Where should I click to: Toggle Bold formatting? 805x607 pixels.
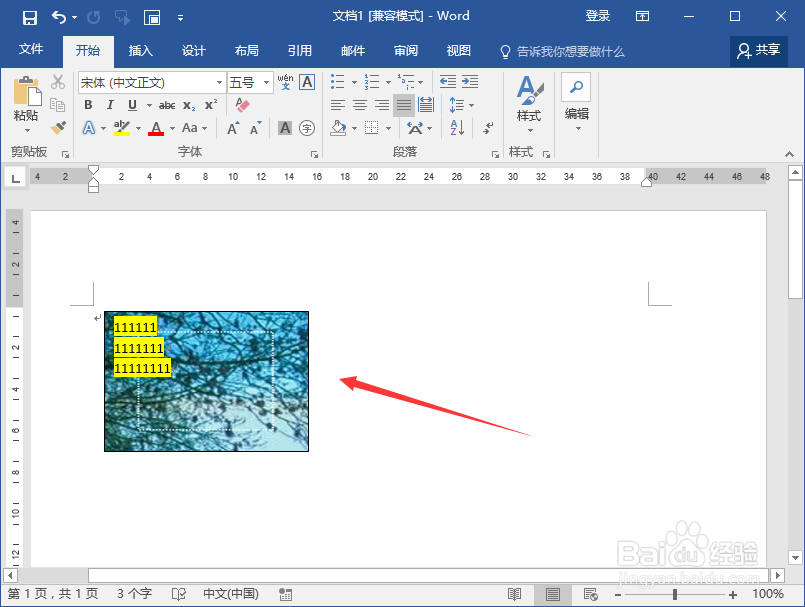coord(88,104)
